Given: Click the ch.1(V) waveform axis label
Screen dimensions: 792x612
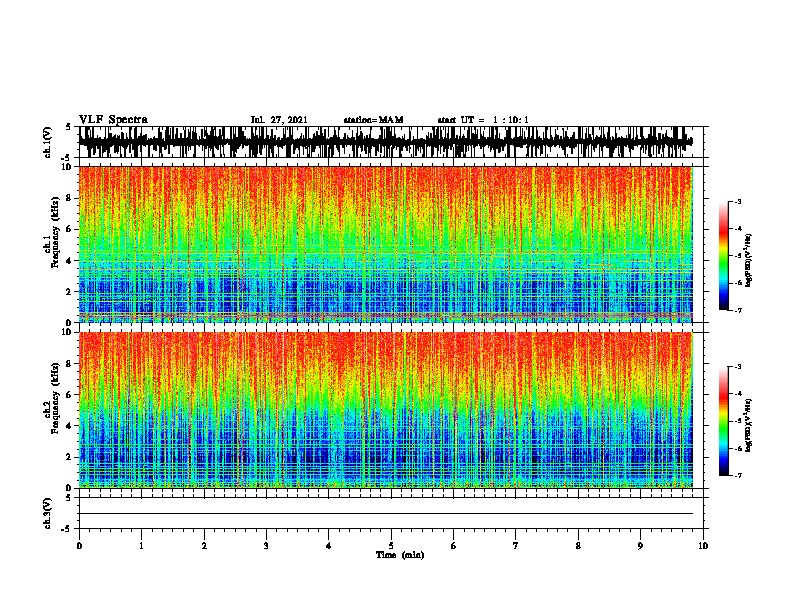Looking at the screenshot, I should tap(48, 142).
